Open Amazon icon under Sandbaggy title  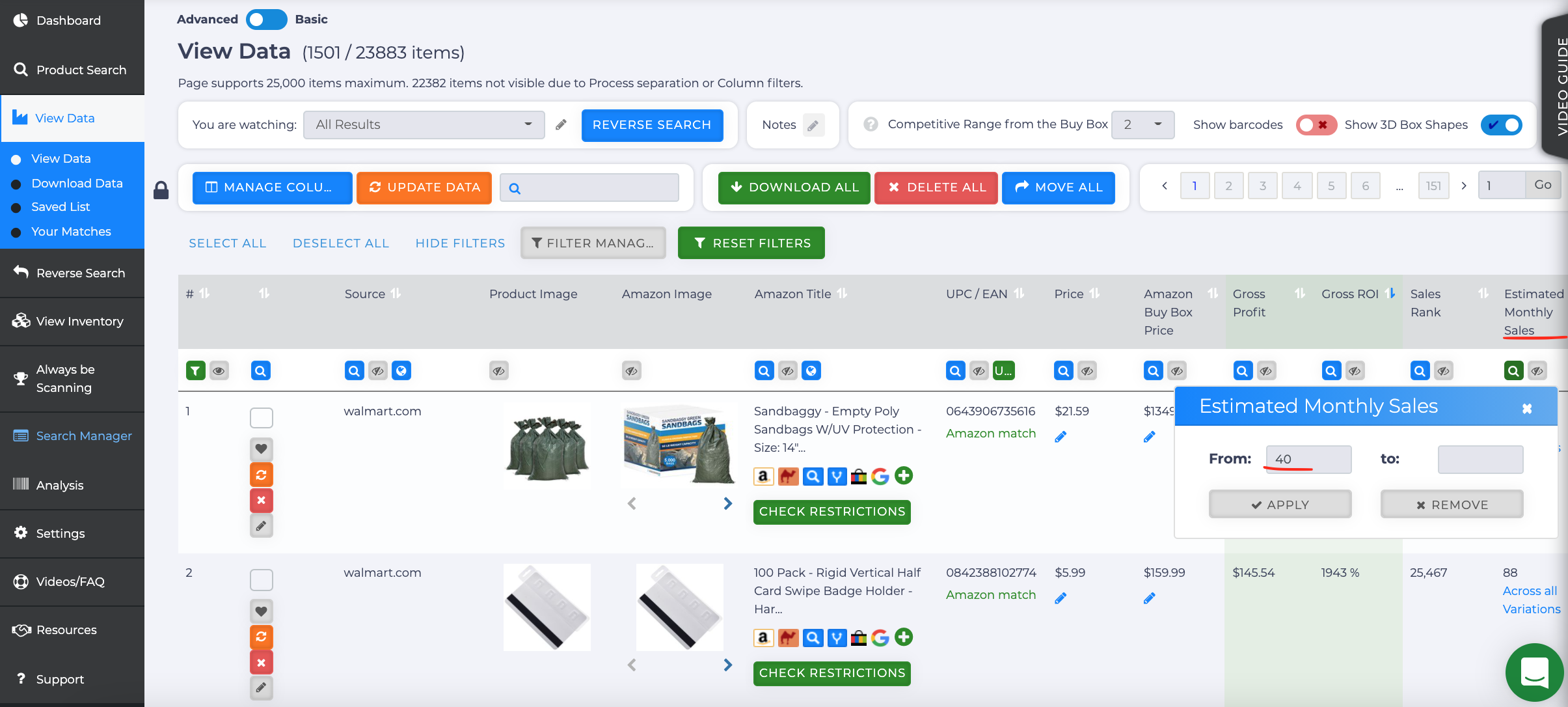pos(763,476)
